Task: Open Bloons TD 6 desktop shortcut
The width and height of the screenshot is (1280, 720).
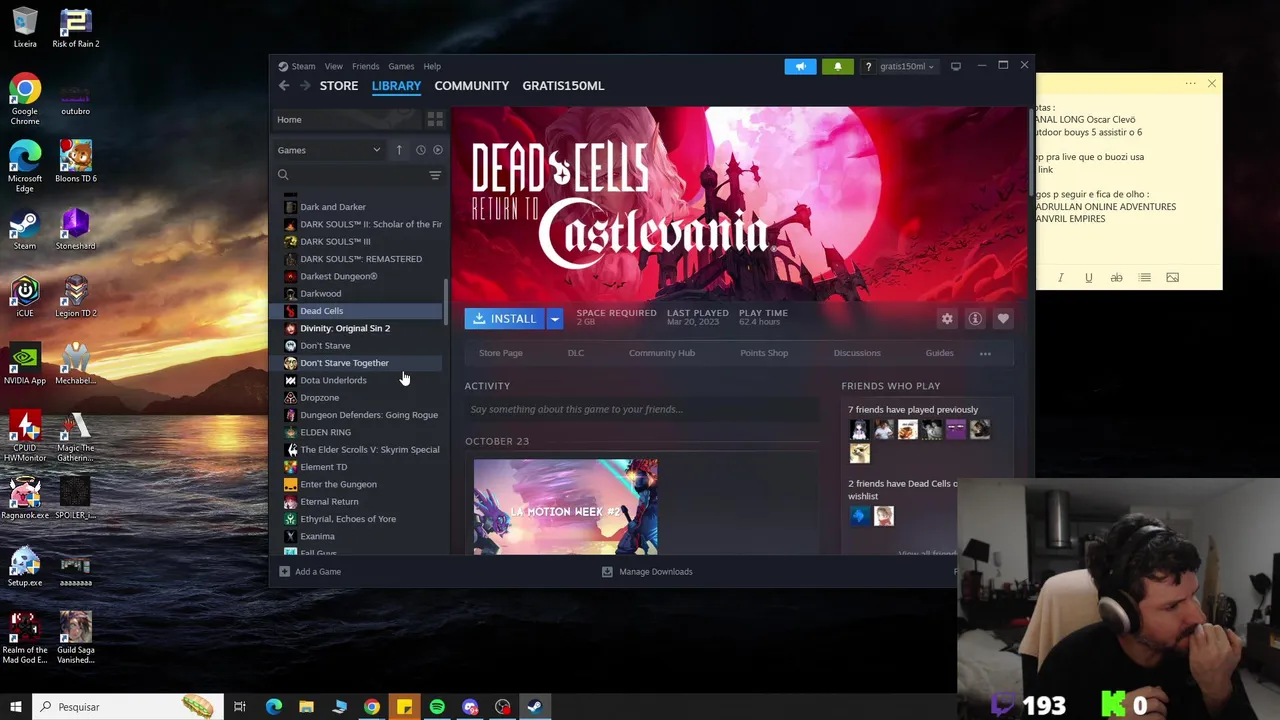Action: pyautogui.click(x=75, y=162)
